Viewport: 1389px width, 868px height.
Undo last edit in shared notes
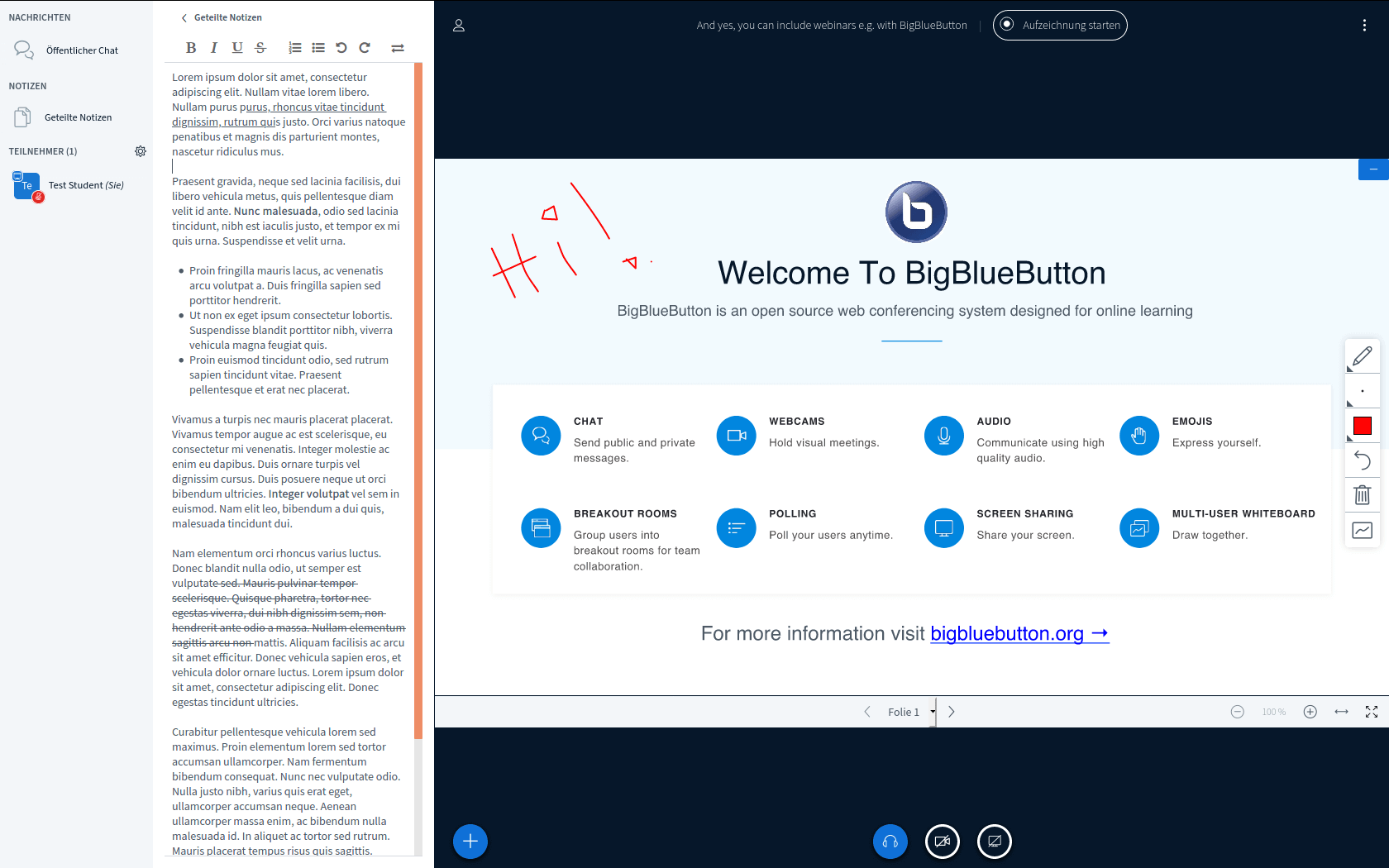point(341,48)
